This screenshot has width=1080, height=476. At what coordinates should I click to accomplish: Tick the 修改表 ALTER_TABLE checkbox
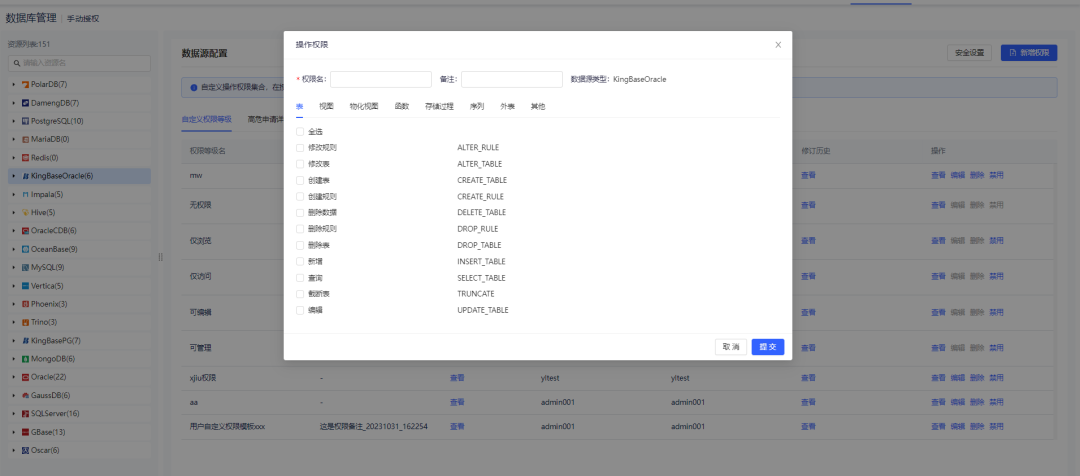[300, 164]
